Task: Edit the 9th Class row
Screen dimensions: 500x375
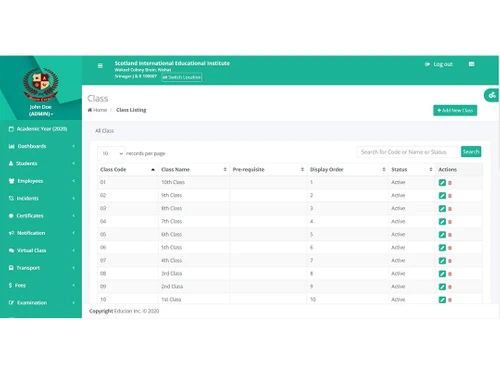Action: [442, 196]
